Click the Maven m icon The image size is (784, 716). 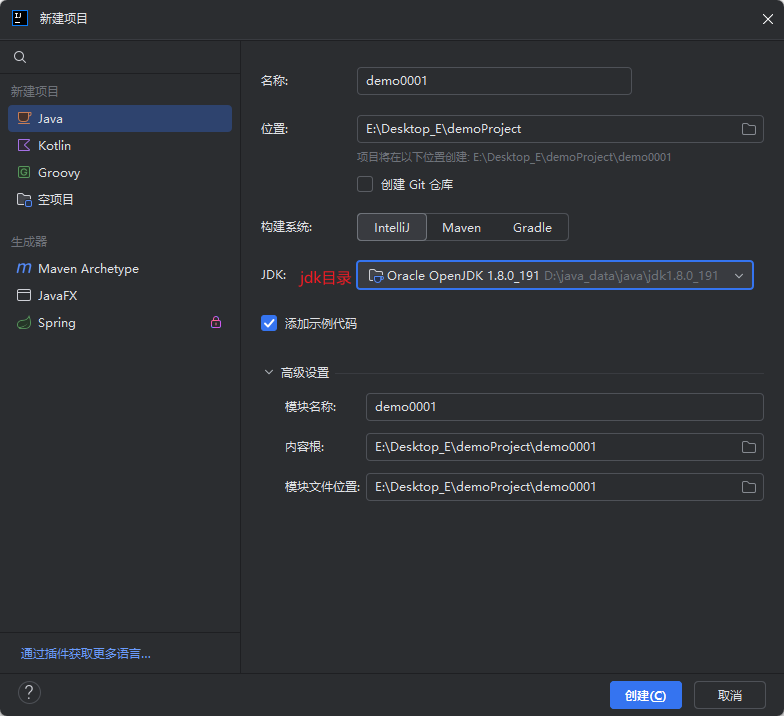pyautogui.click(x=24, y=268)
